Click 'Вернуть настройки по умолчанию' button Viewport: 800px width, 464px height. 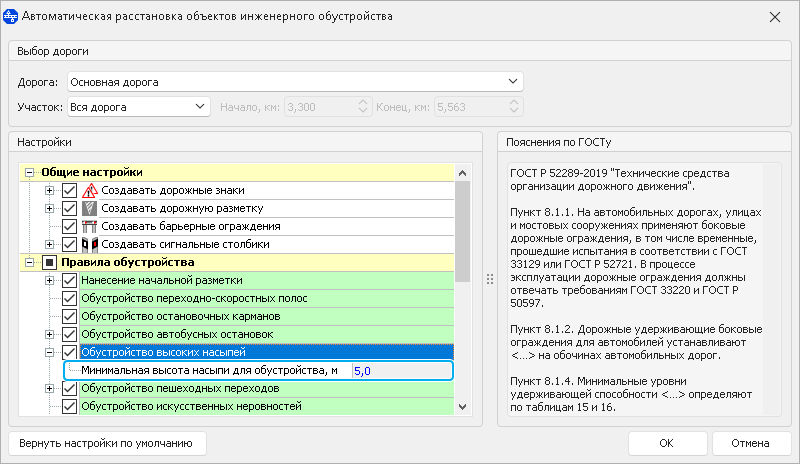107,443
